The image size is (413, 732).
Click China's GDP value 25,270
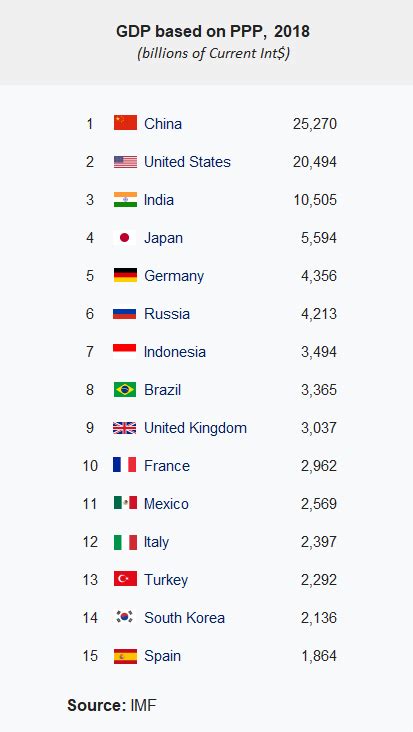click(x=315, y=124)
